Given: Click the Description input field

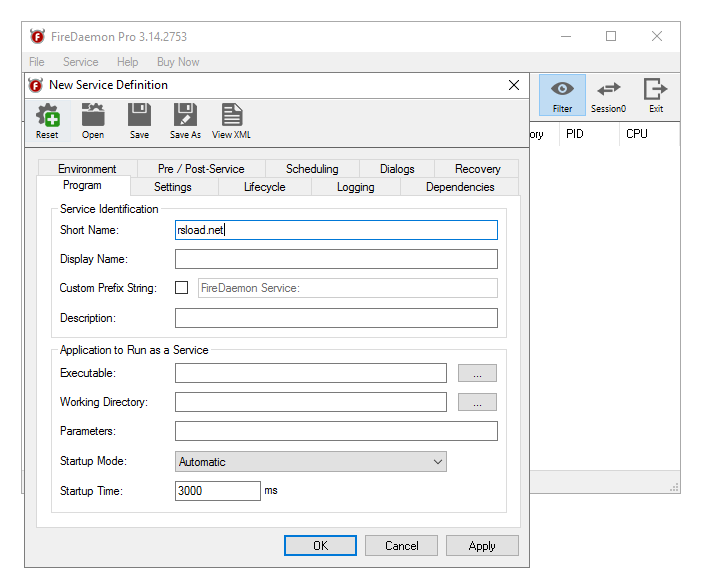Looking at the screenshot, I should tap(336, 318).
